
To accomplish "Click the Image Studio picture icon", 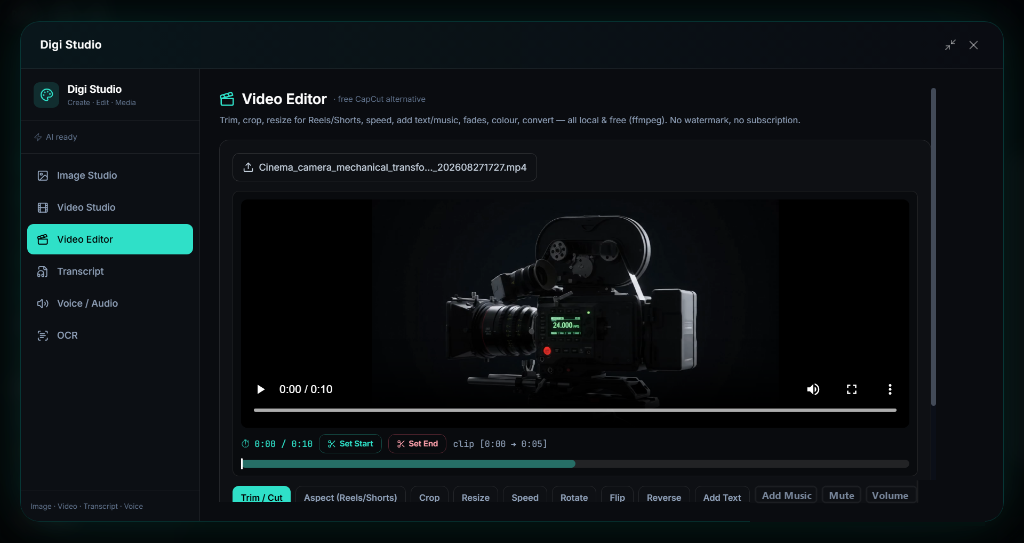I will tap(42, 176).
